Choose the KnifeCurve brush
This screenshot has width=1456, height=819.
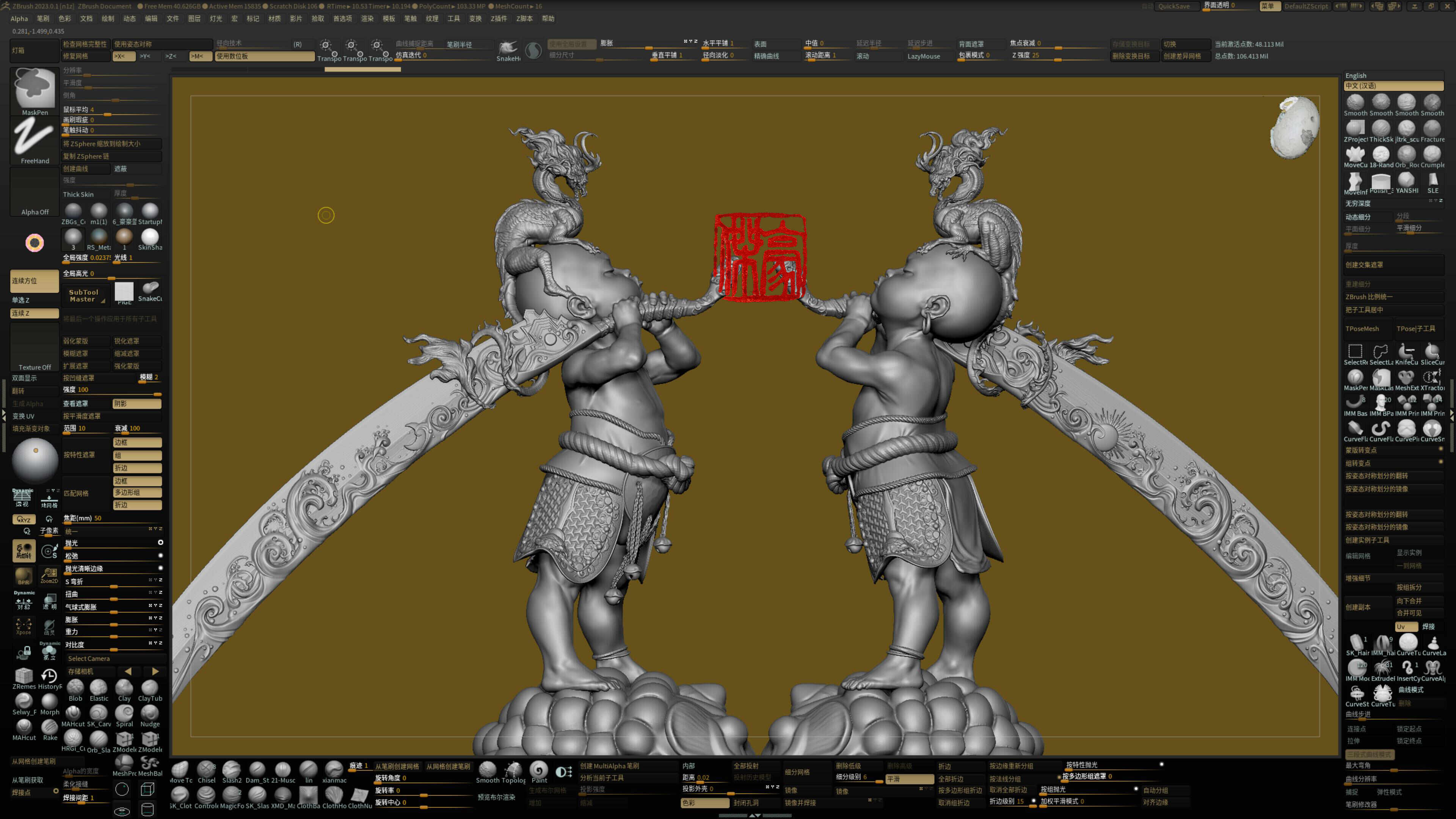coord(1406,351)
